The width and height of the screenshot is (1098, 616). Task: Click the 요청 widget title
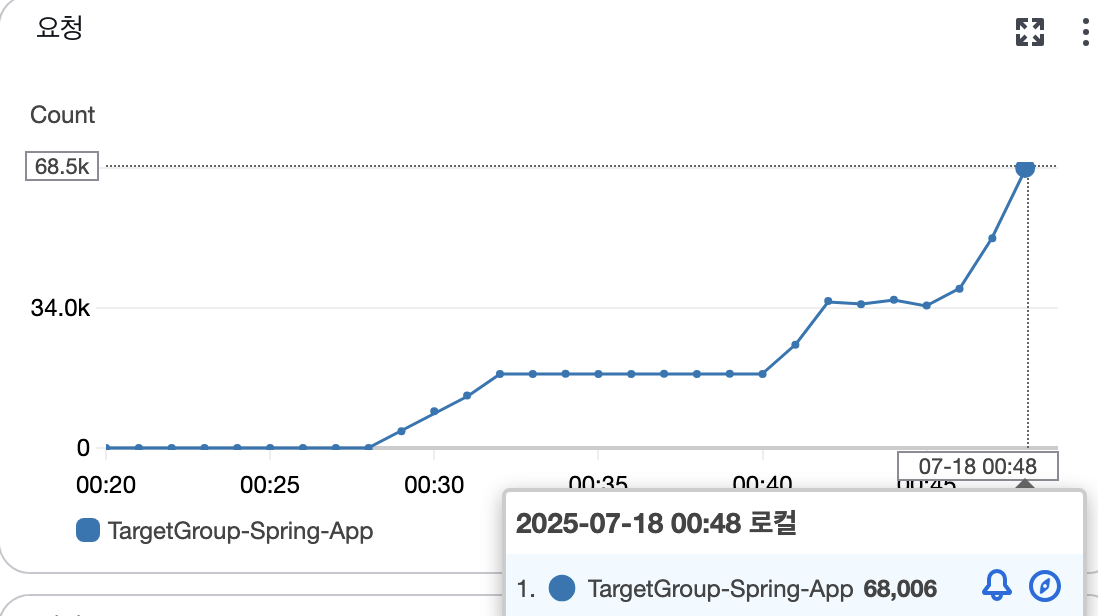tap(60, 28)
